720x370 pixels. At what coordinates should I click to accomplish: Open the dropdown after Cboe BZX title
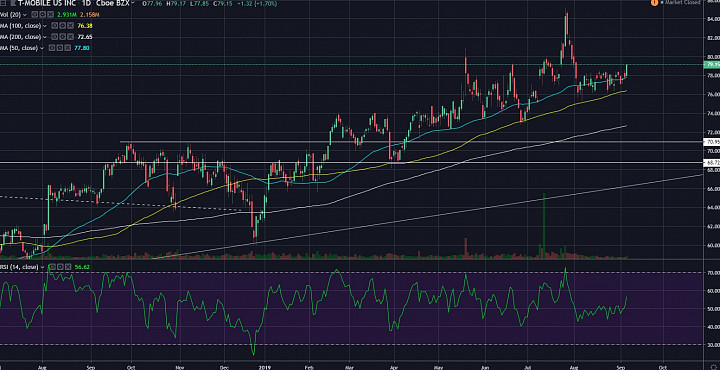133,2
